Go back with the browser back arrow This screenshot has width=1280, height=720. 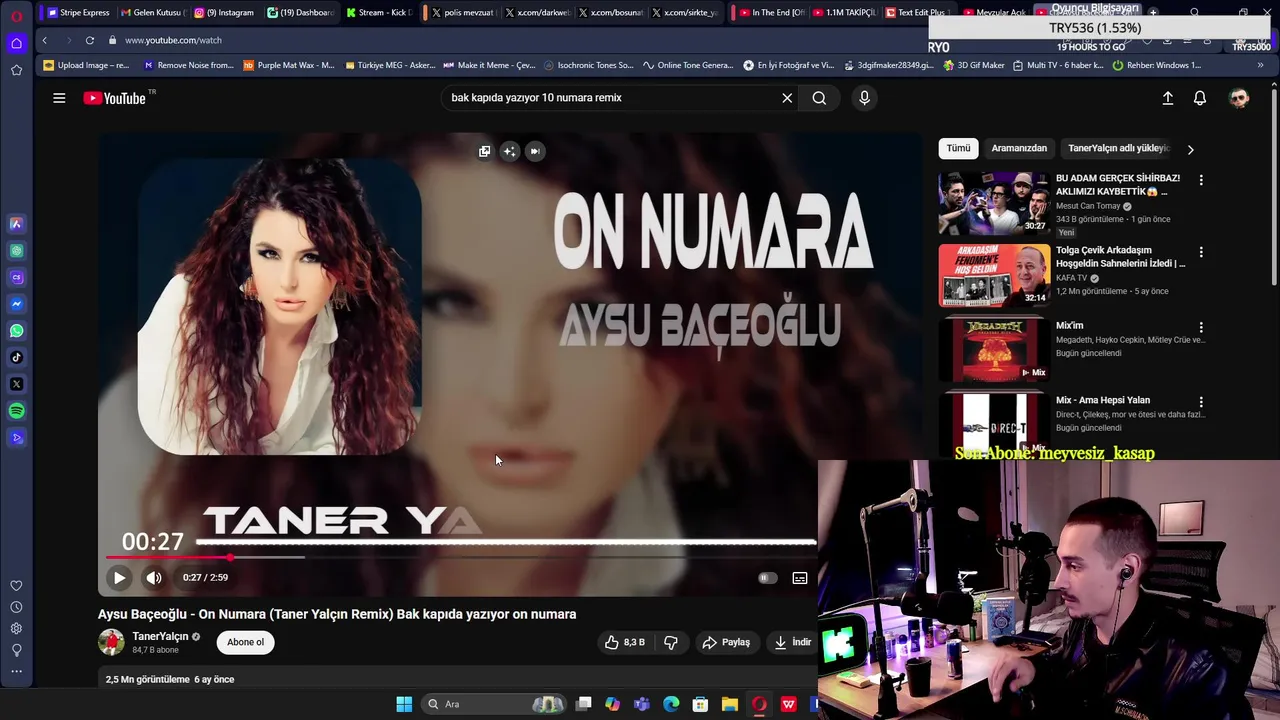pyautogui.click(x=44, y=40)
